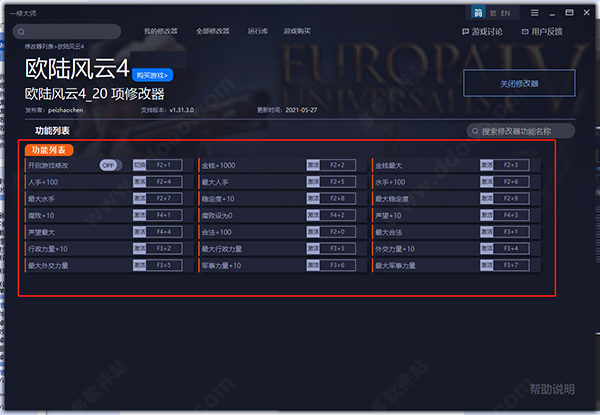Click the blue 购买游戏> button
The height and width of the screenshot is (415, 600).
tap(152, 75)
